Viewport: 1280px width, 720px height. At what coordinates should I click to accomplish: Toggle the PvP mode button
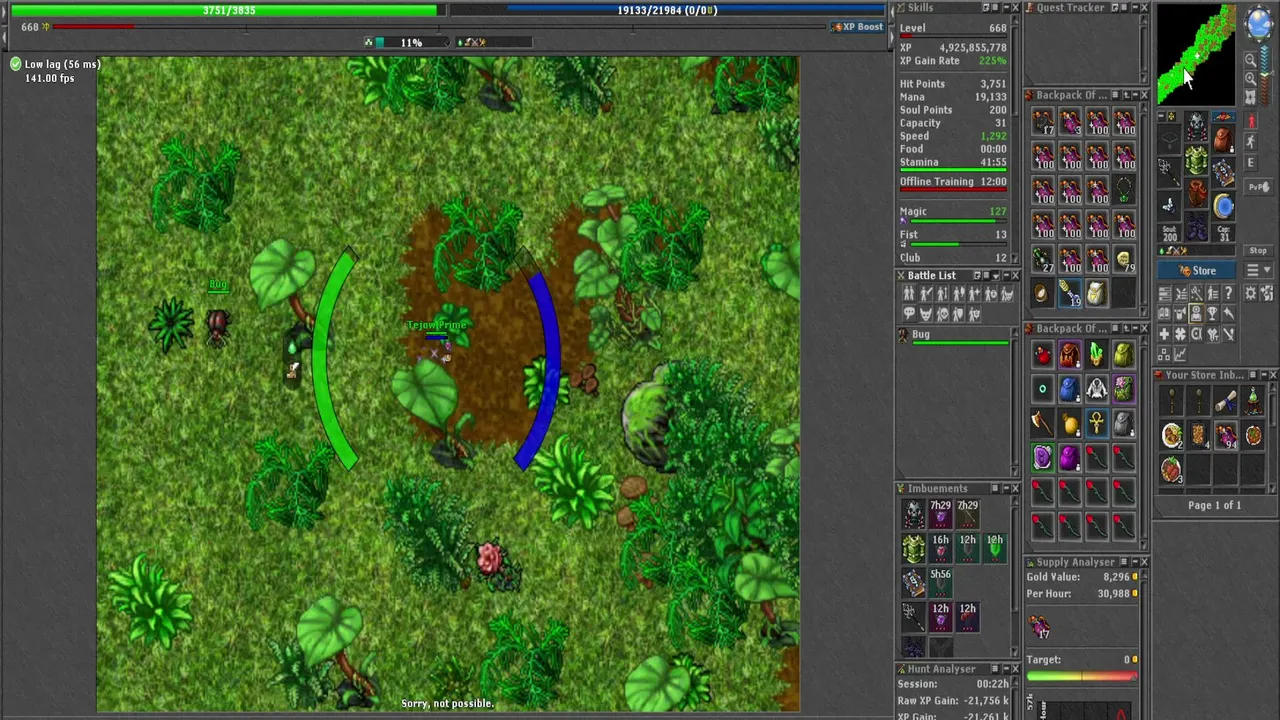point(1258,187)
